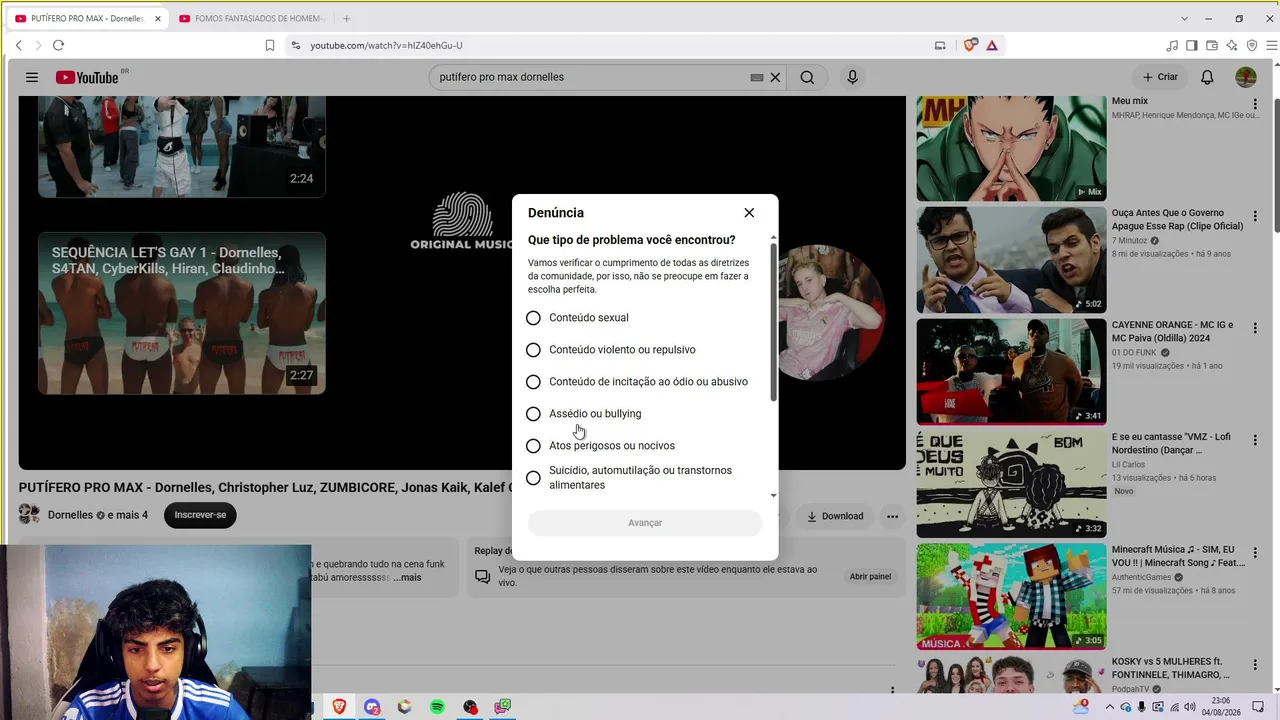Open options menu for Meu mix
Image resolution: width=1280 pixels, height=720 pixels.
click(x=1255, y=104)
